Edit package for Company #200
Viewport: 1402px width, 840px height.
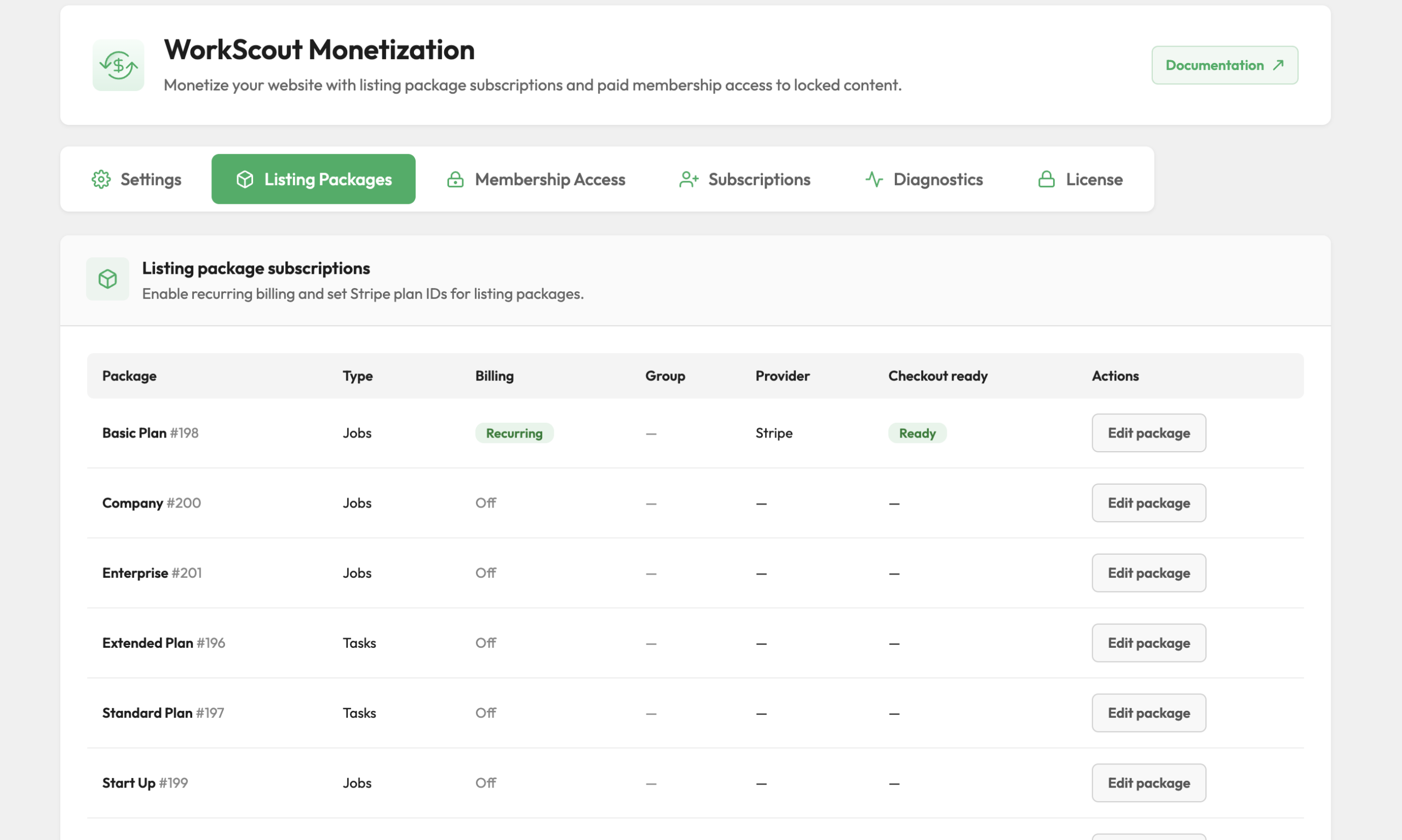tap(1148, 503)
